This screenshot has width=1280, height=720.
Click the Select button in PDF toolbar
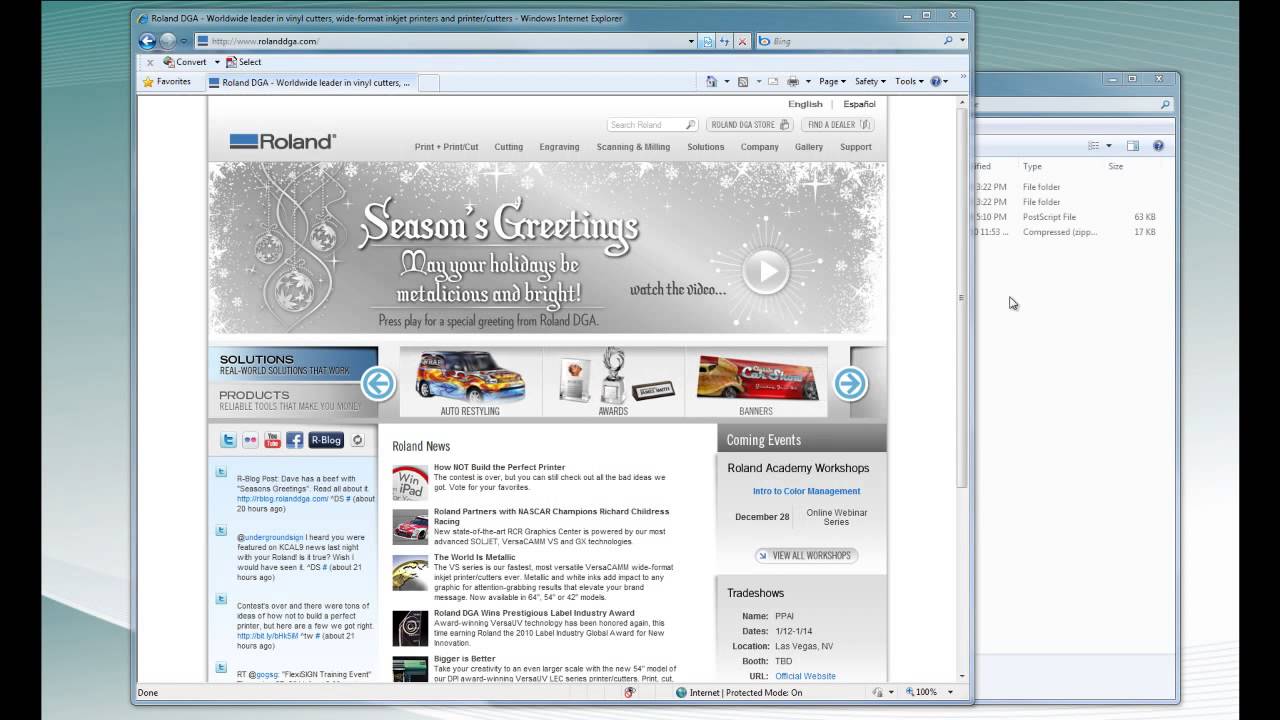[x=244, y=62]
